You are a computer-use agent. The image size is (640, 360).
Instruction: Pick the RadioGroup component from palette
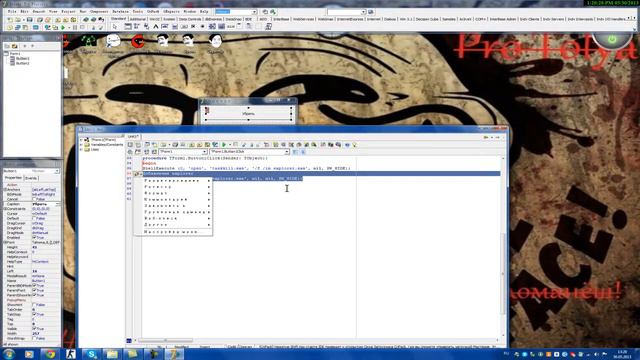click(249, 27)
